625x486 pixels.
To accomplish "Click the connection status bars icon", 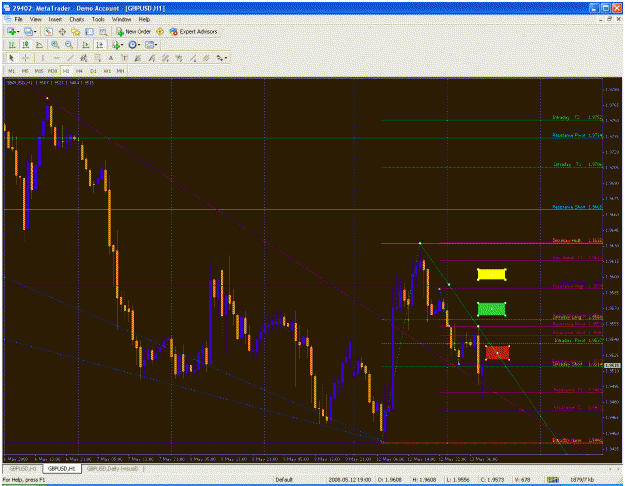I will 552,480.
